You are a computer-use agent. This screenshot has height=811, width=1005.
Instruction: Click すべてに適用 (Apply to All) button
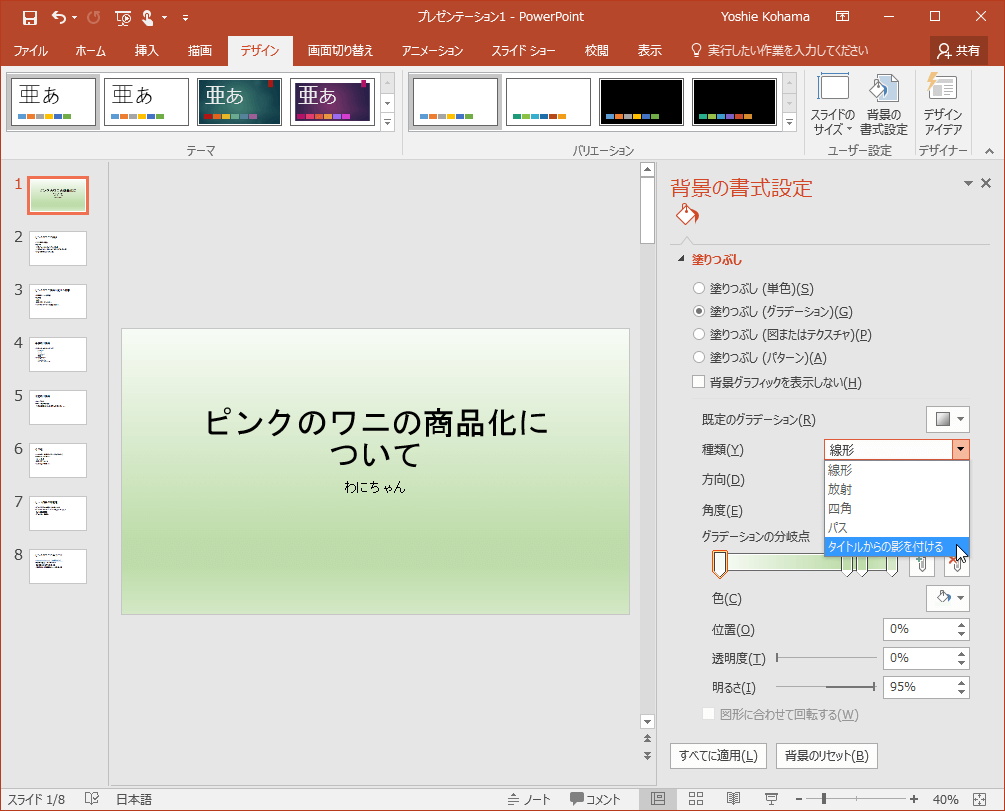[717, 755]
